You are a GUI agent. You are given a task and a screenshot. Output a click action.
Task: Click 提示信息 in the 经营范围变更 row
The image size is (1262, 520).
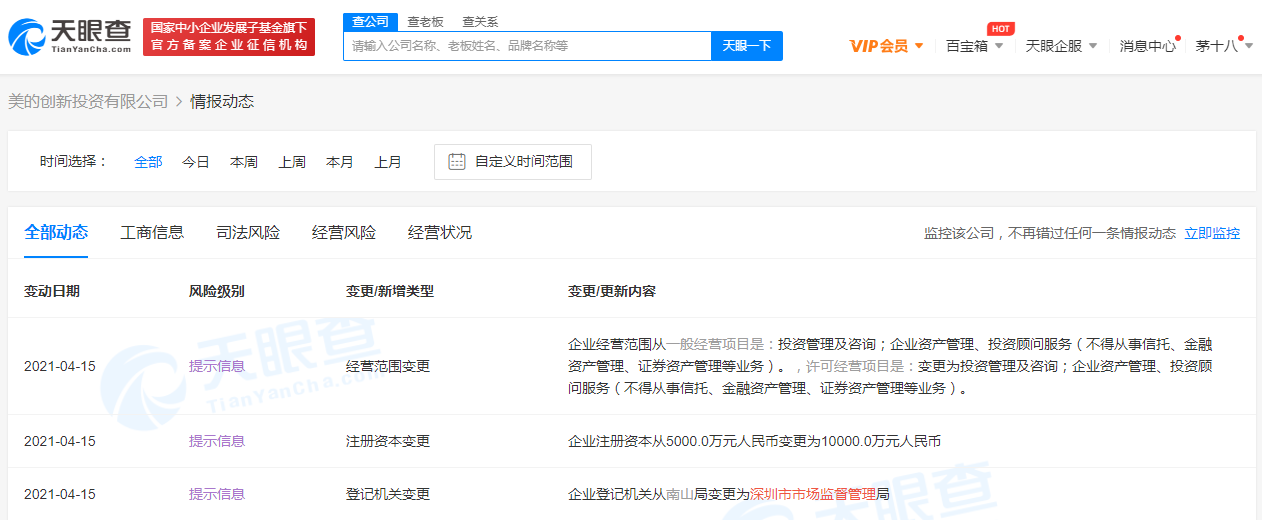(x=217, y=366)
